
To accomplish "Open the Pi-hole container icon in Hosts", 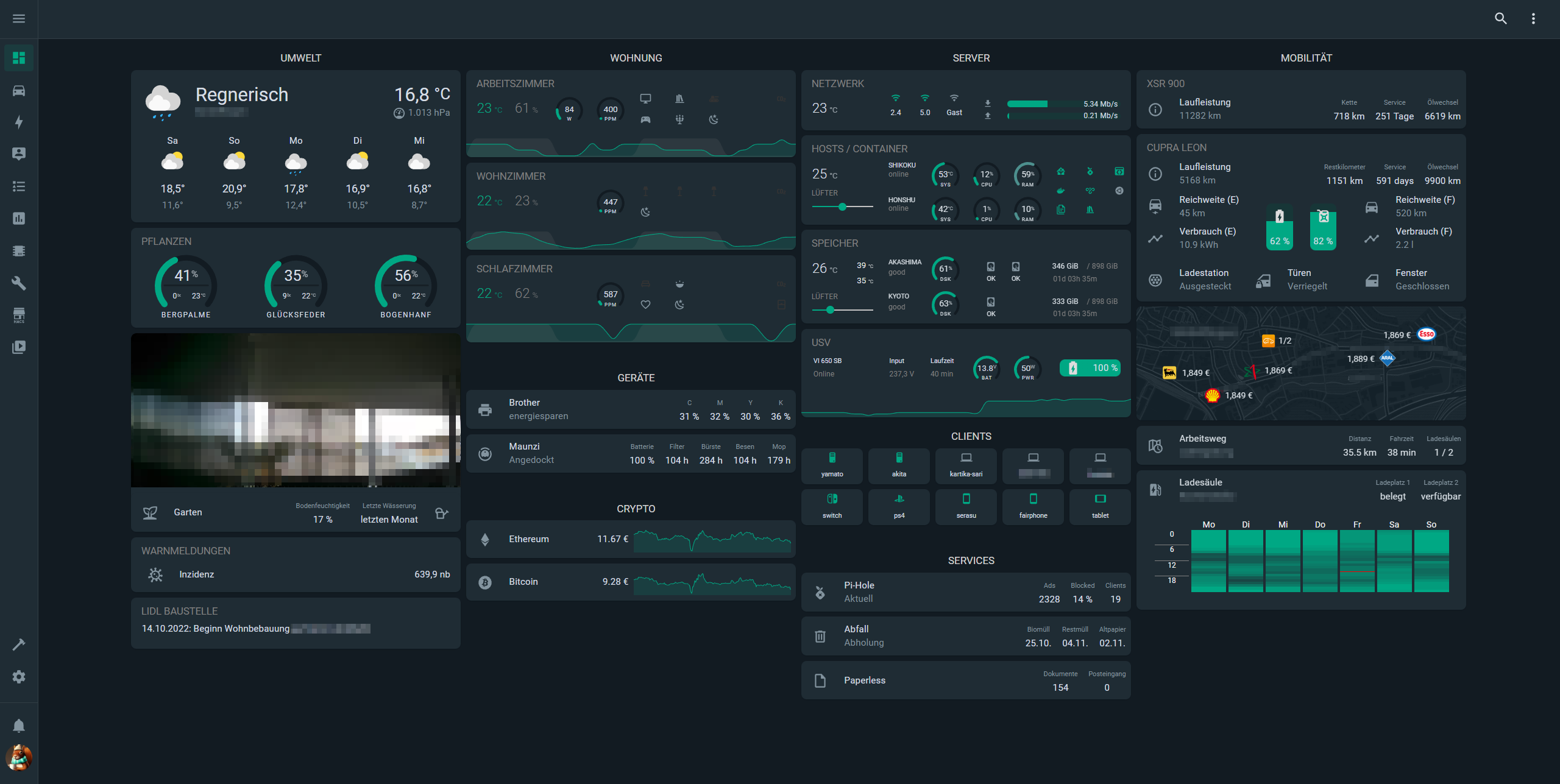I will 1090,172.
